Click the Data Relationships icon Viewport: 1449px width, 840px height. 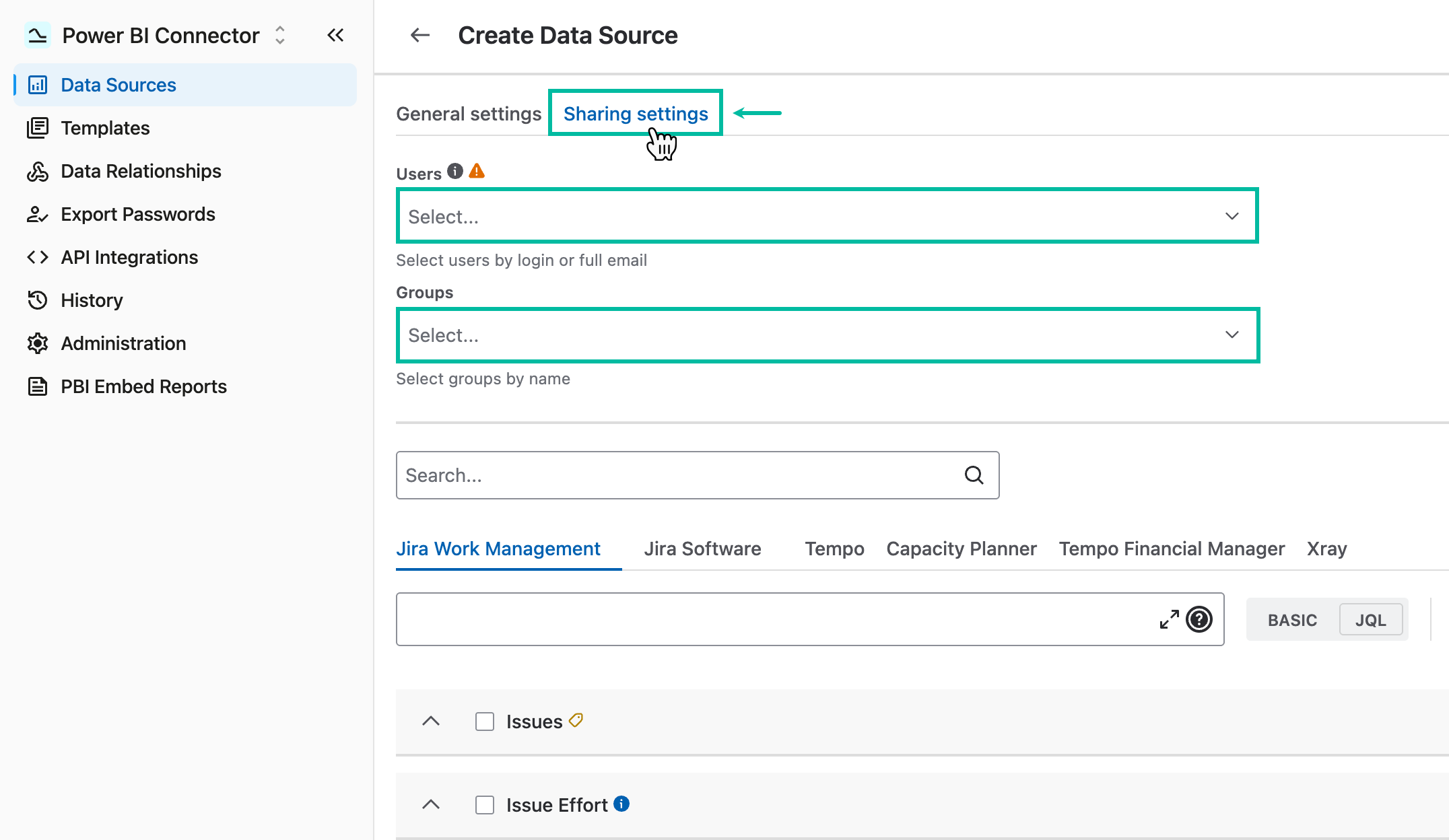coord(38,171)
